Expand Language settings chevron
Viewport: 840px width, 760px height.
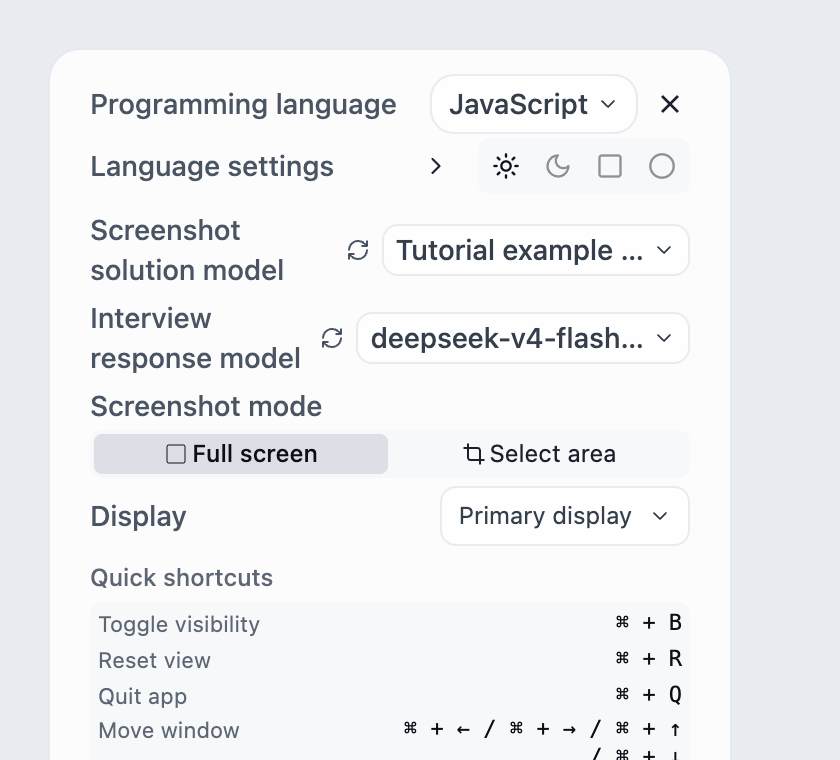point(436,166)
